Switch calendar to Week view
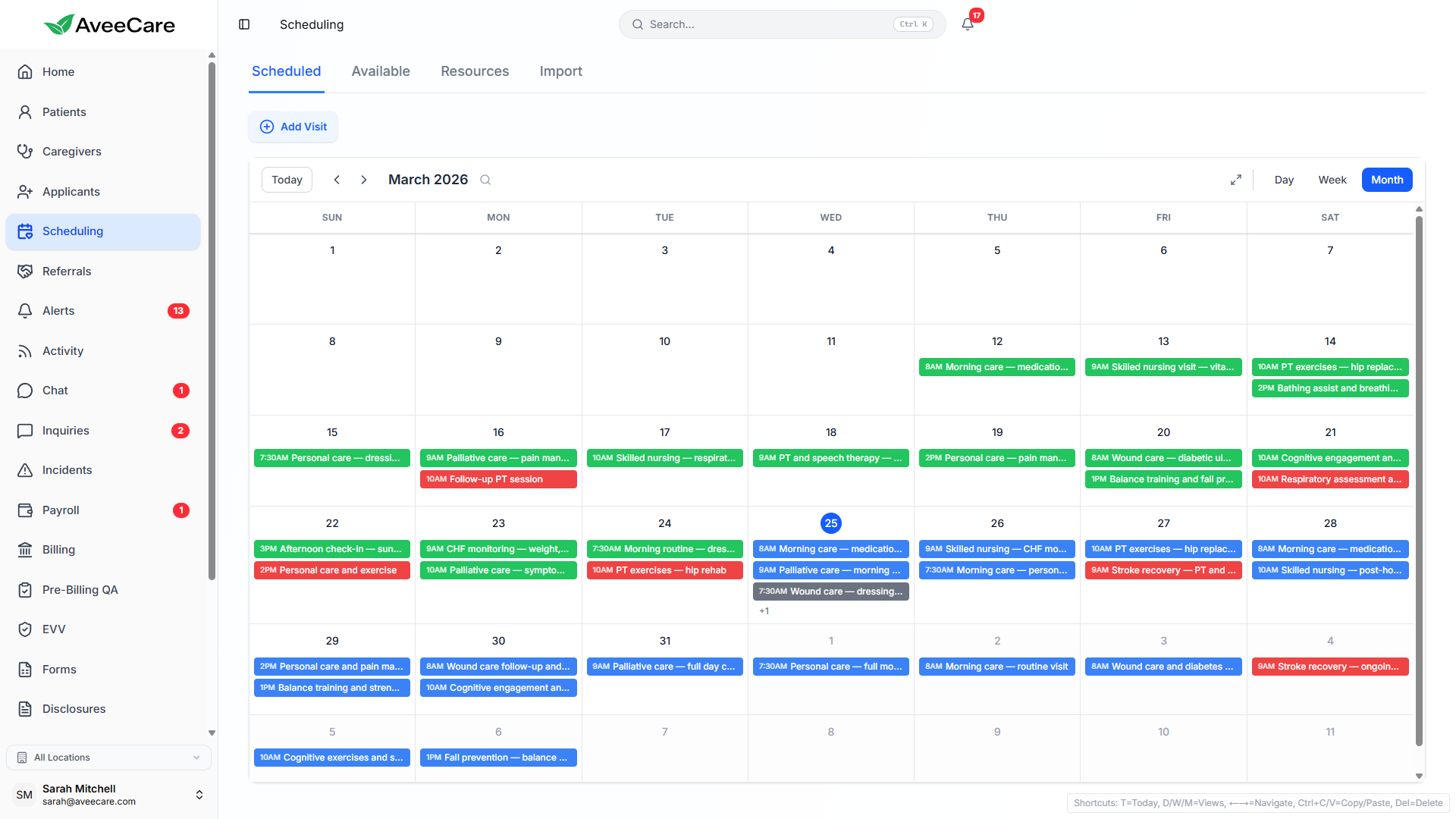 pos(1332,180)
